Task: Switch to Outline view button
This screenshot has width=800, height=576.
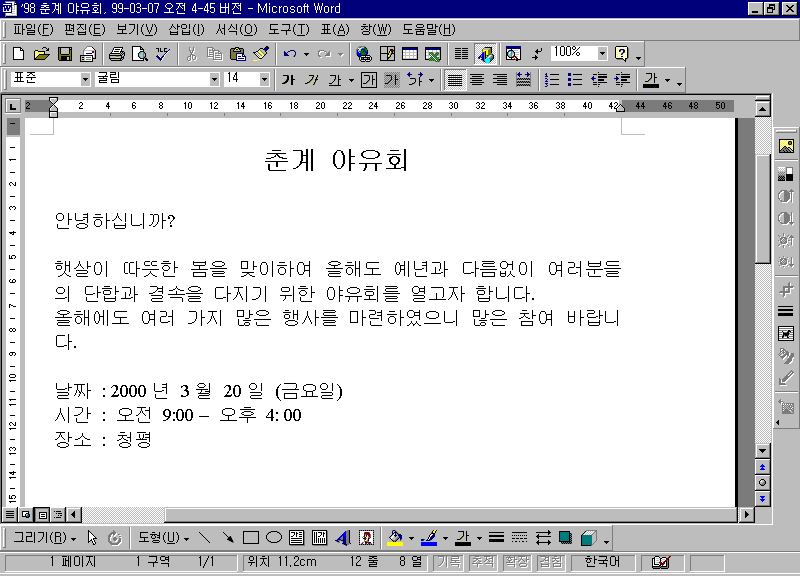Action: (x=58, y=515)
